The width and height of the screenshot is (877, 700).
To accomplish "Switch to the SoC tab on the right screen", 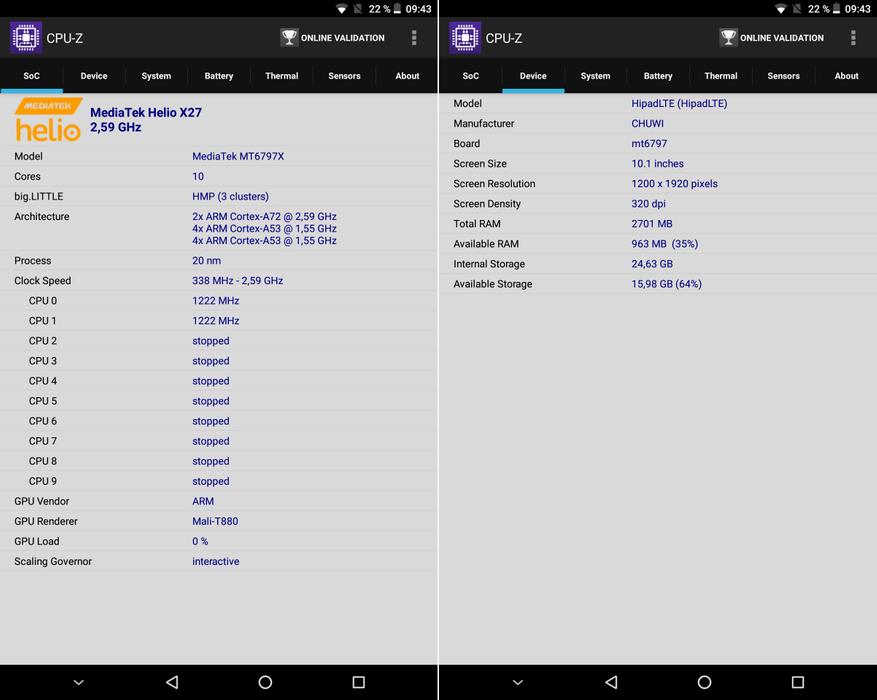I will click(470, 76).
